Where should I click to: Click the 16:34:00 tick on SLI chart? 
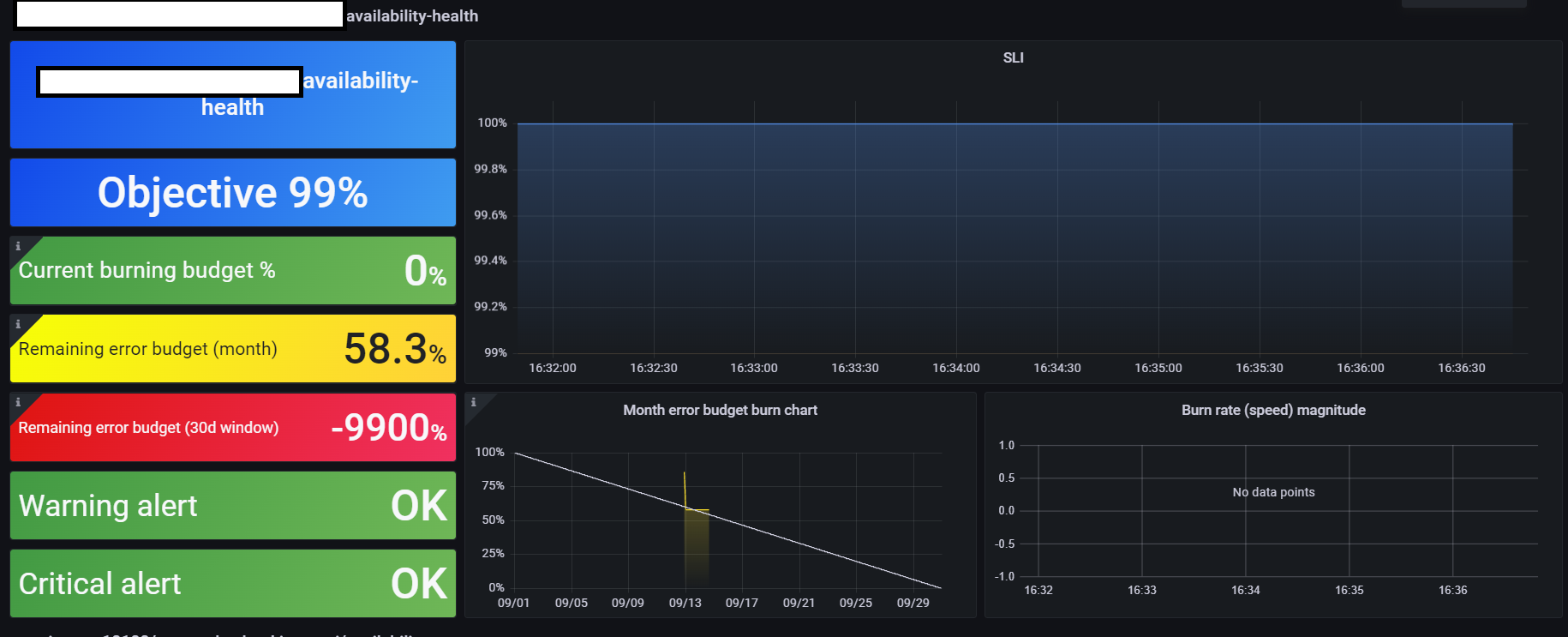(956, 368)
